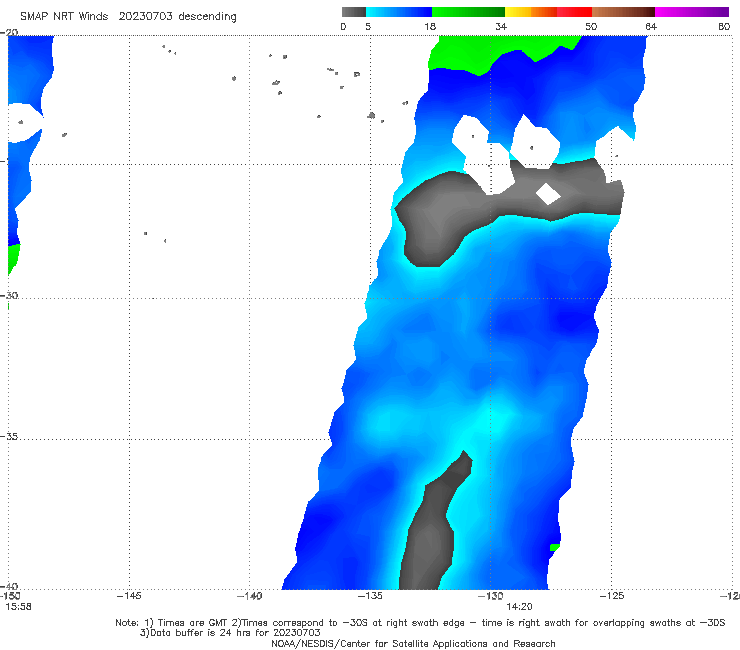Click the swath time '15:58'

[x=18, y=607]
